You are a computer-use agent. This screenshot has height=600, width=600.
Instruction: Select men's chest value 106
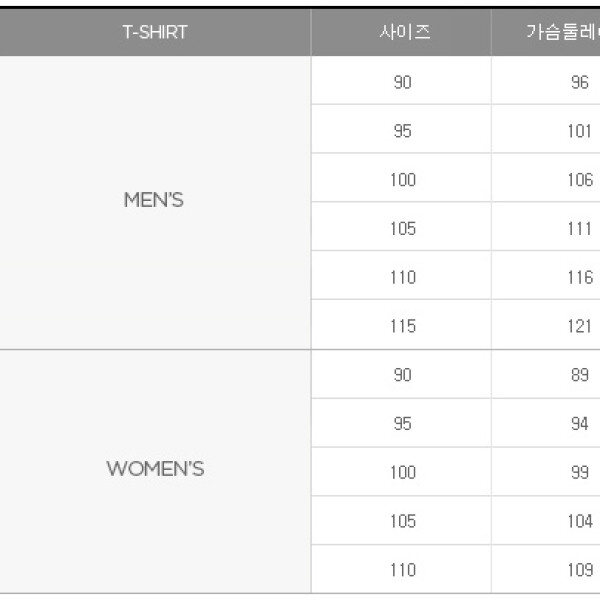pyautogui.click(x=580, y=180)
